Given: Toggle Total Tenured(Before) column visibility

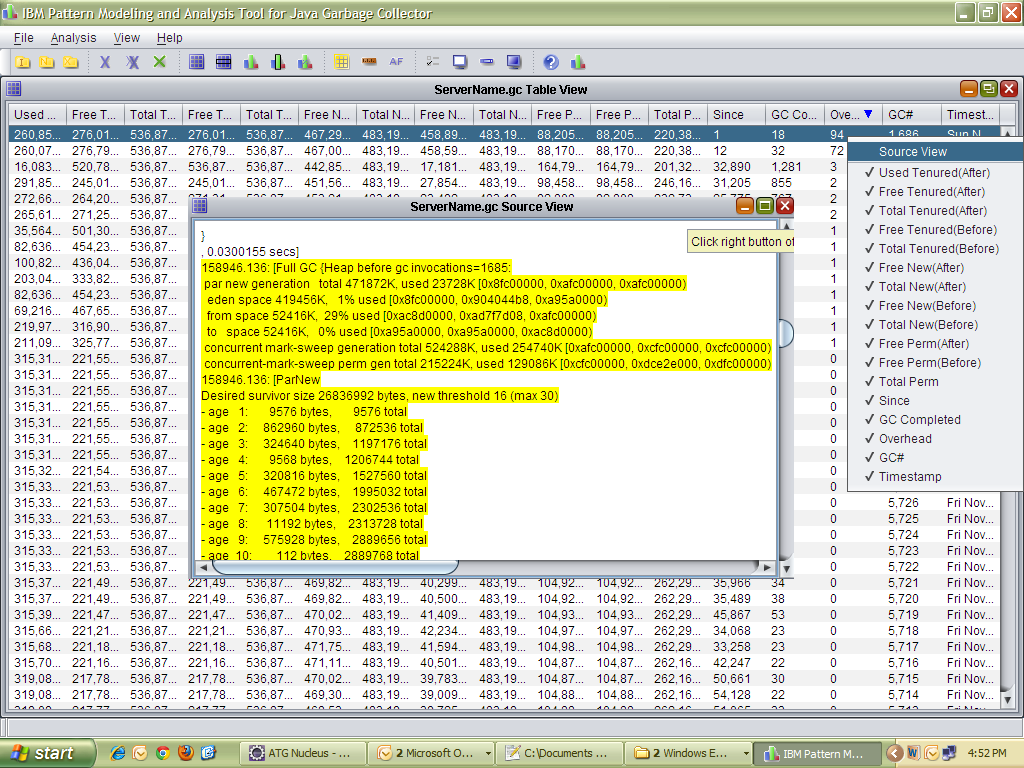Looking at the screenshot, I should 935,248.
